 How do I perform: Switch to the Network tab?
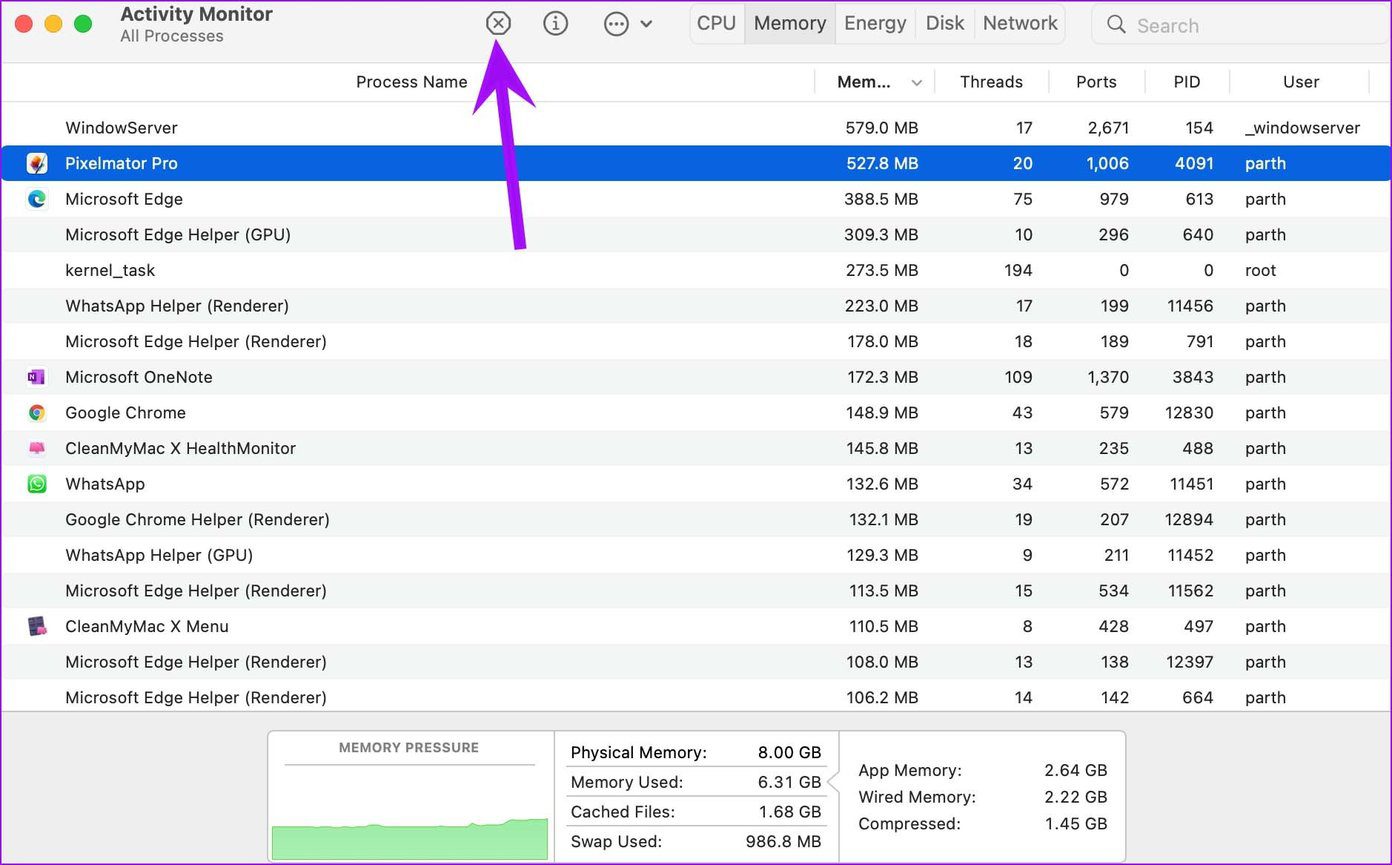[x=1020, y=23]
